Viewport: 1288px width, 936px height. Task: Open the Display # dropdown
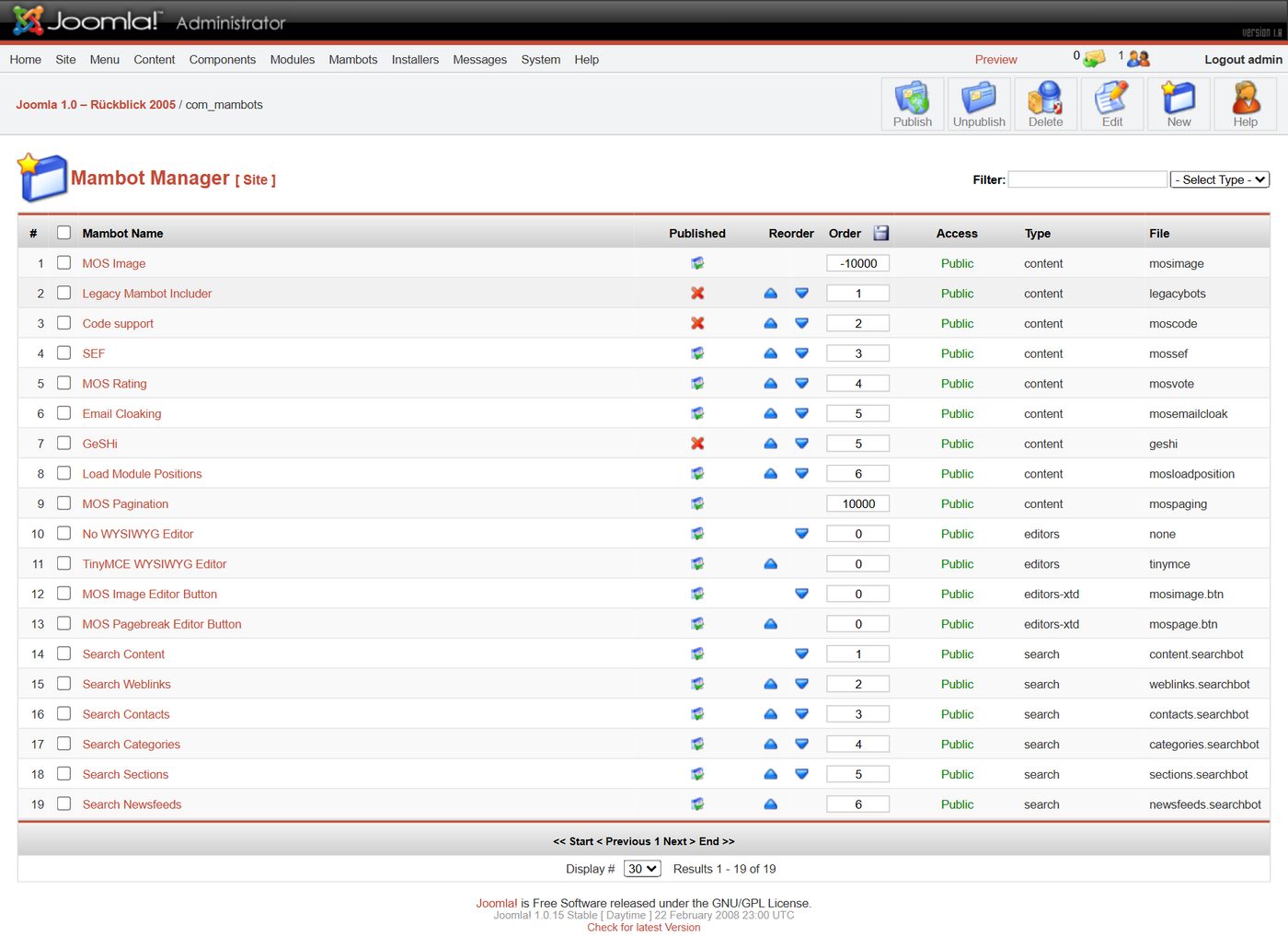tap(642, 869)
